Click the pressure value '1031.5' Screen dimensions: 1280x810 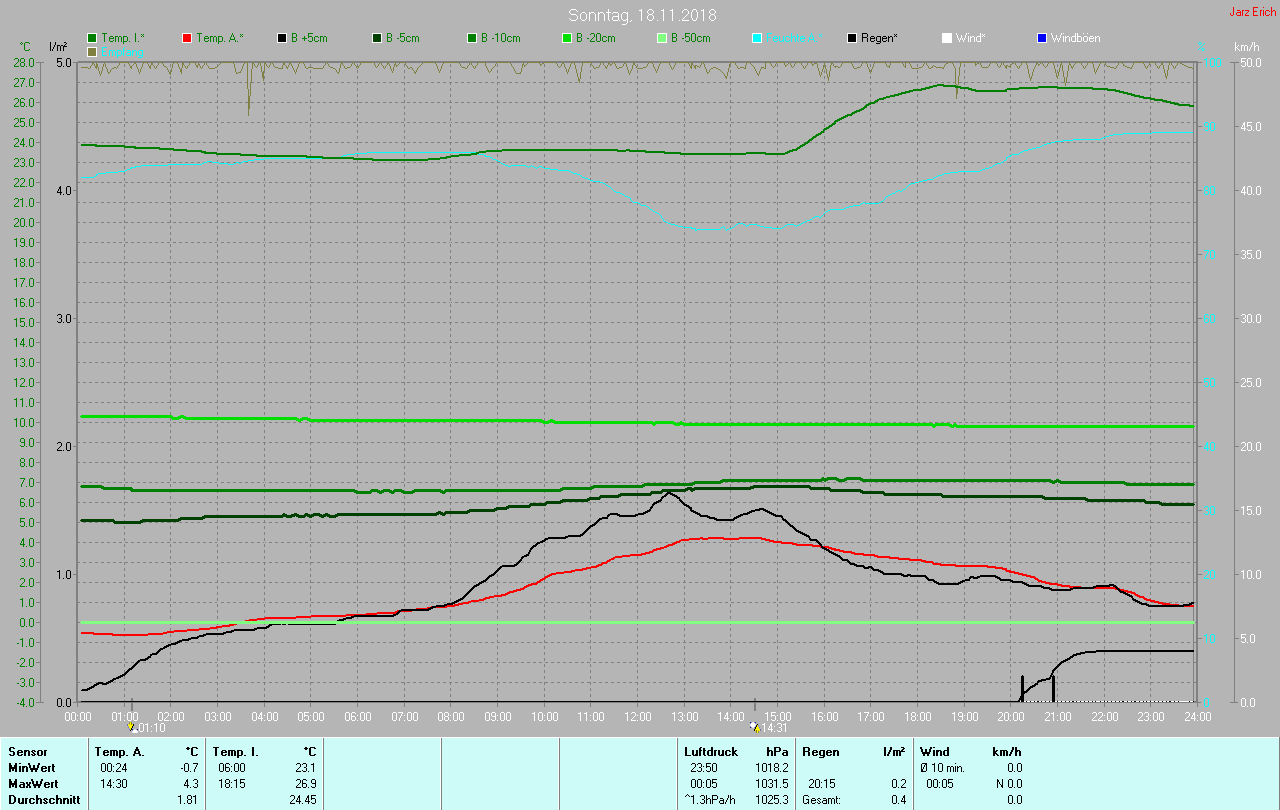[771, 783]
